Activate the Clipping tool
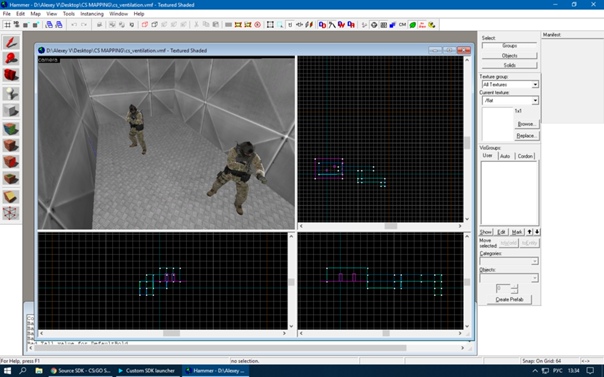Viewport: 604px width, 377px height. 11,196
